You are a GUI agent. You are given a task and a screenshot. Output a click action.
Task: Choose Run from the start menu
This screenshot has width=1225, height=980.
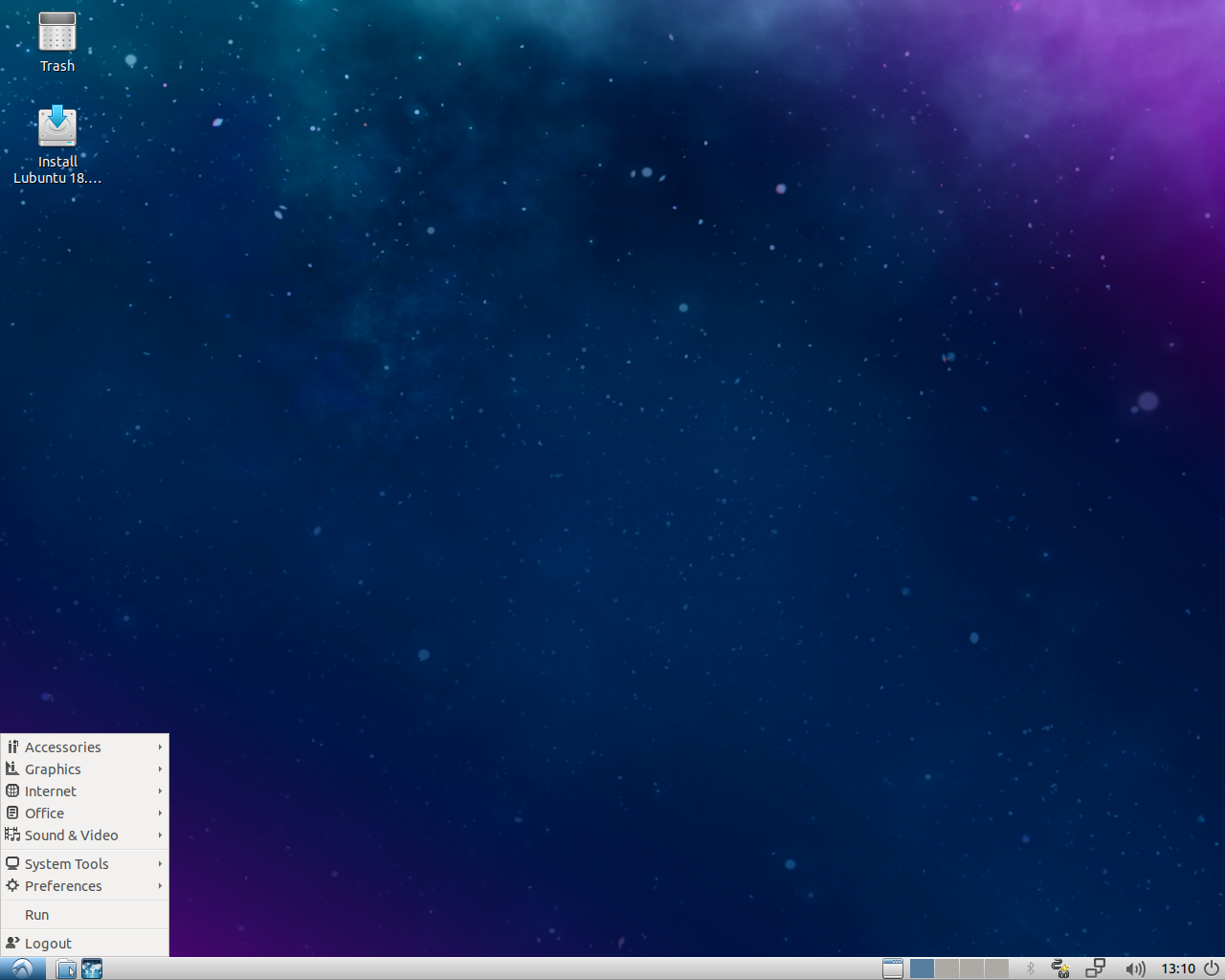coord(85,915)
